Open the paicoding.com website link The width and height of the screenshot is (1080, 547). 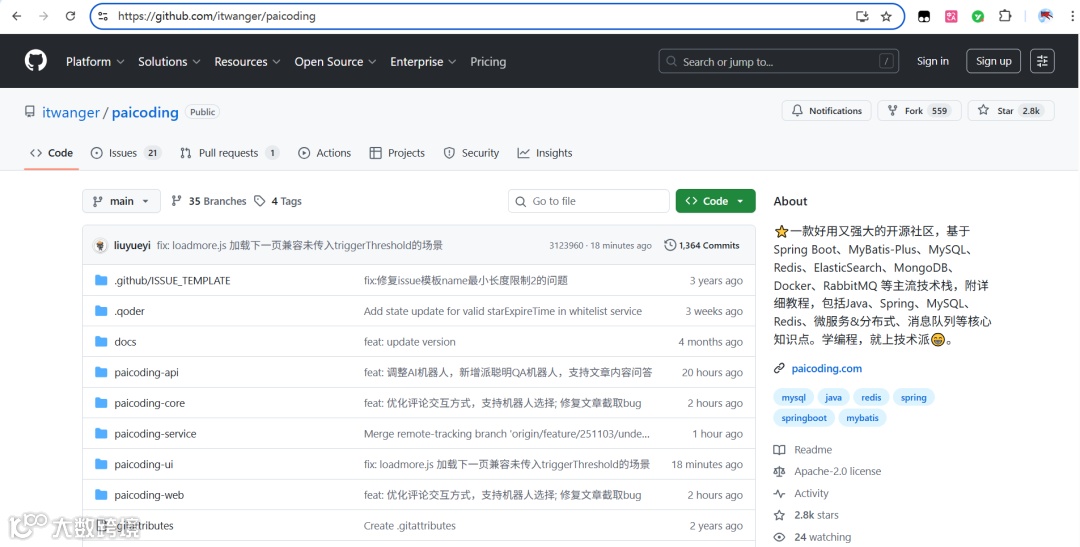tap(827, 369)
